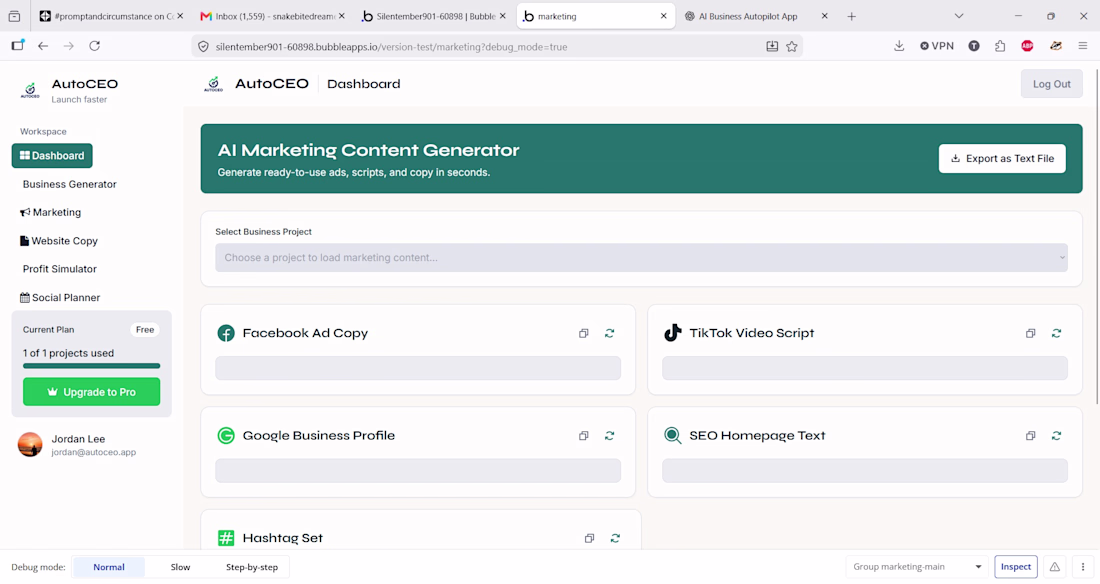This screenshot has width=1100, height=584.
Task: Open the Select Business Project dropdown
Action: click(641, 258)
